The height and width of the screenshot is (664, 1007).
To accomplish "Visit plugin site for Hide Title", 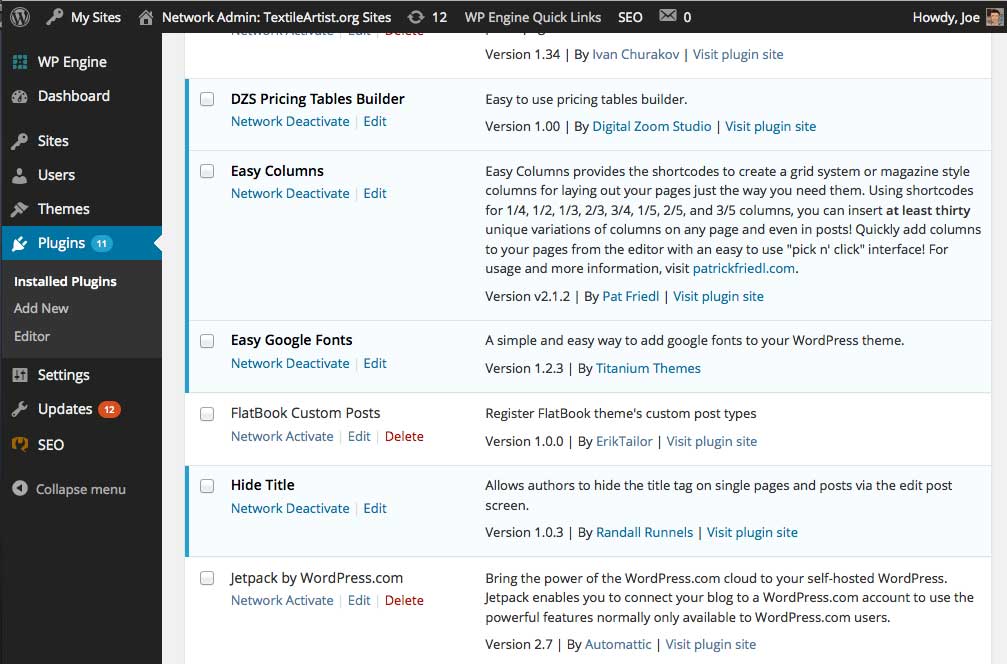I will coord(752,532).
